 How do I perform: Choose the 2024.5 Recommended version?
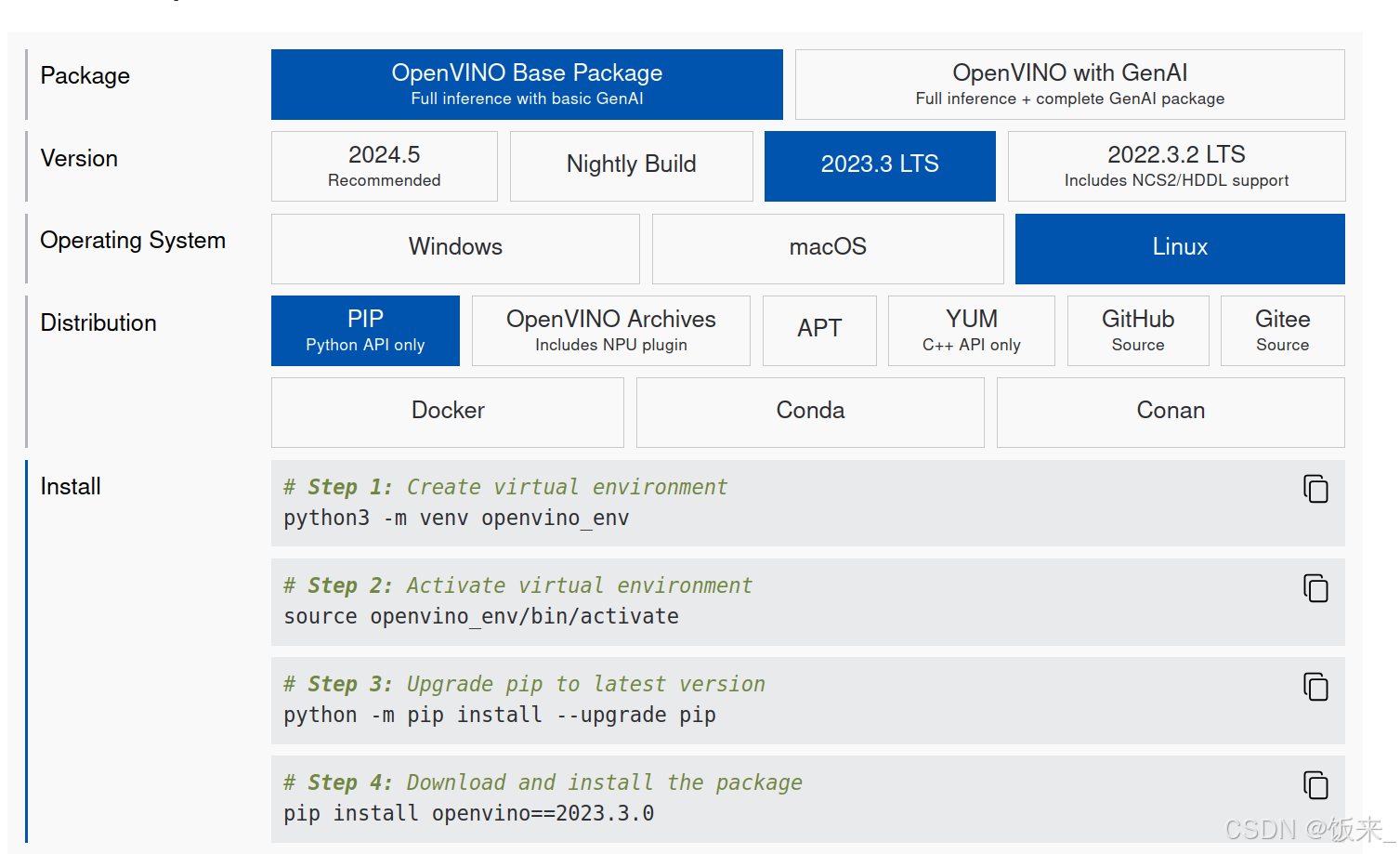tap(384, 165)
